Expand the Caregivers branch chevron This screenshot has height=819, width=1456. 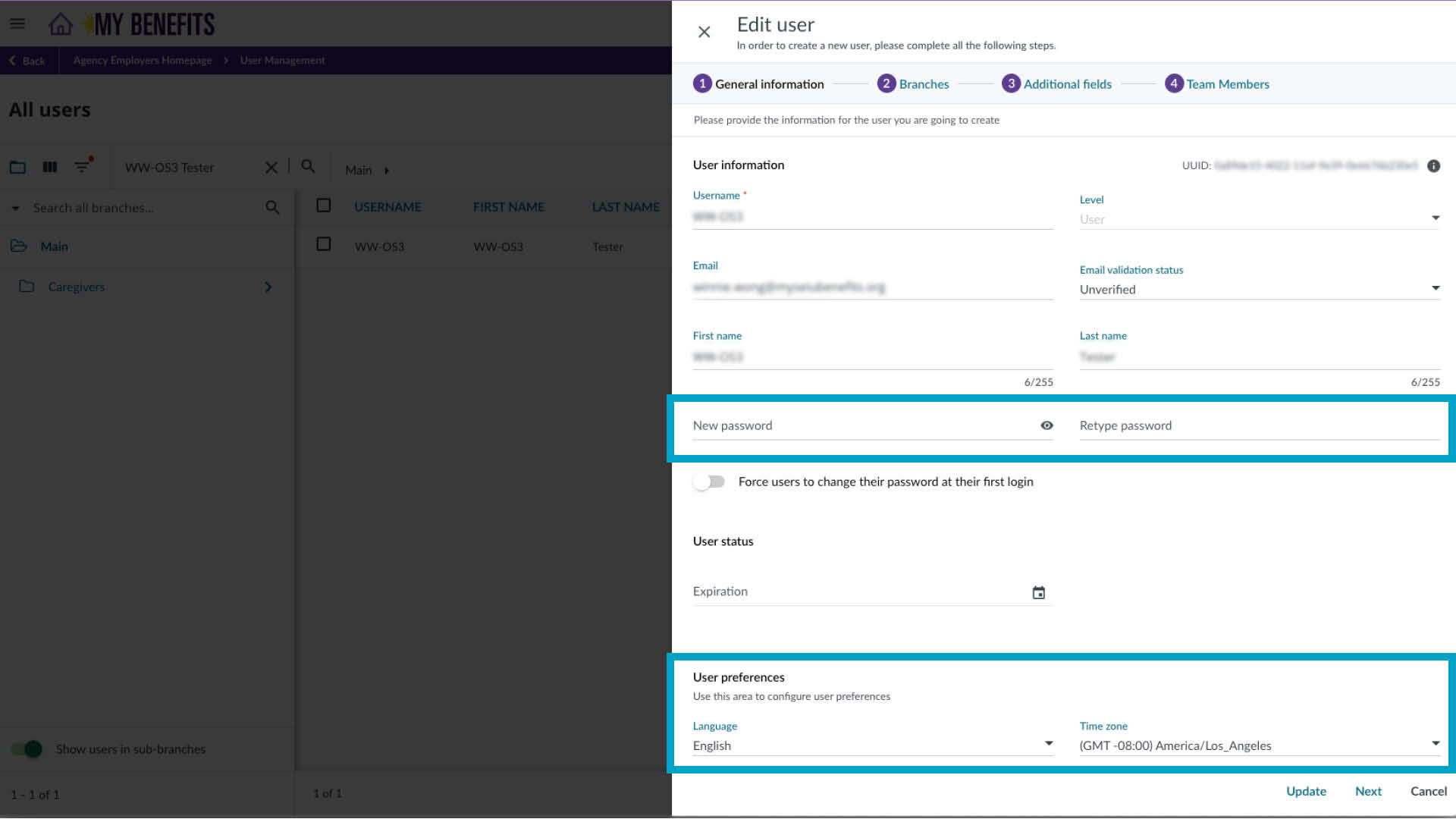(x=268, y=287)
